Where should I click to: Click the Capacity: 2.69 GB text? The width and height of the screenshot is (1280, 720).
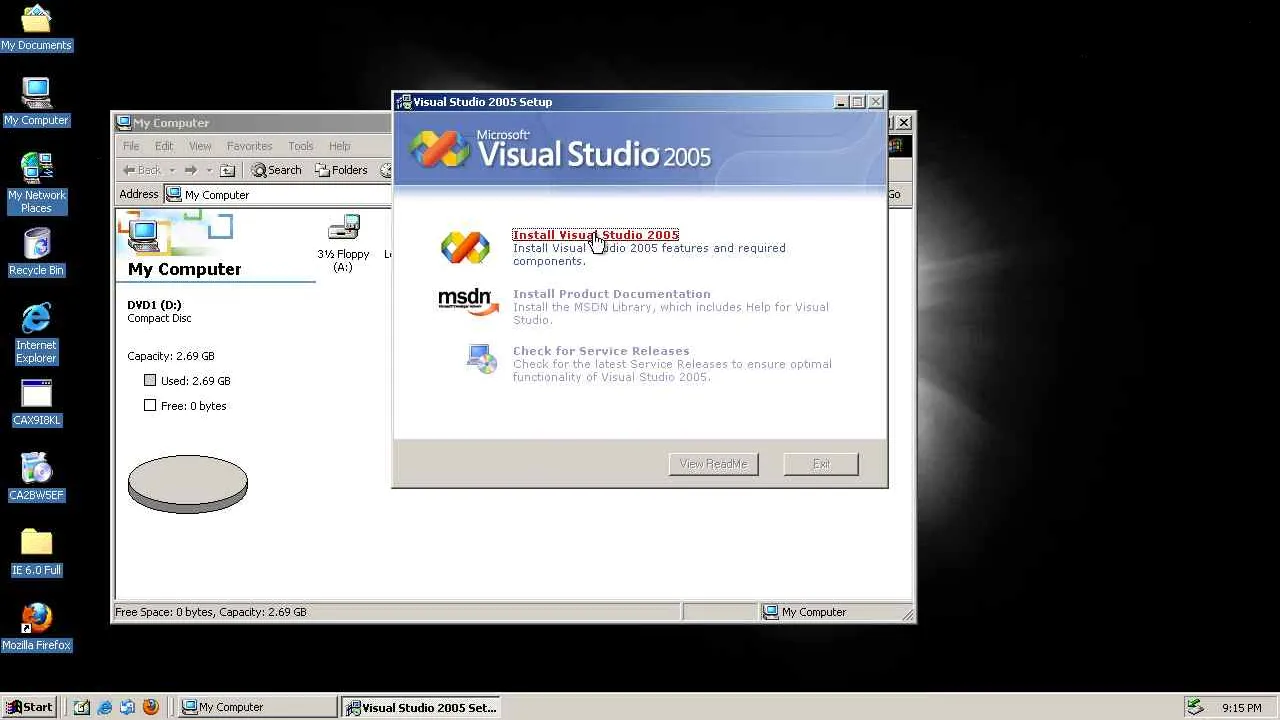[x=171, y=356]
